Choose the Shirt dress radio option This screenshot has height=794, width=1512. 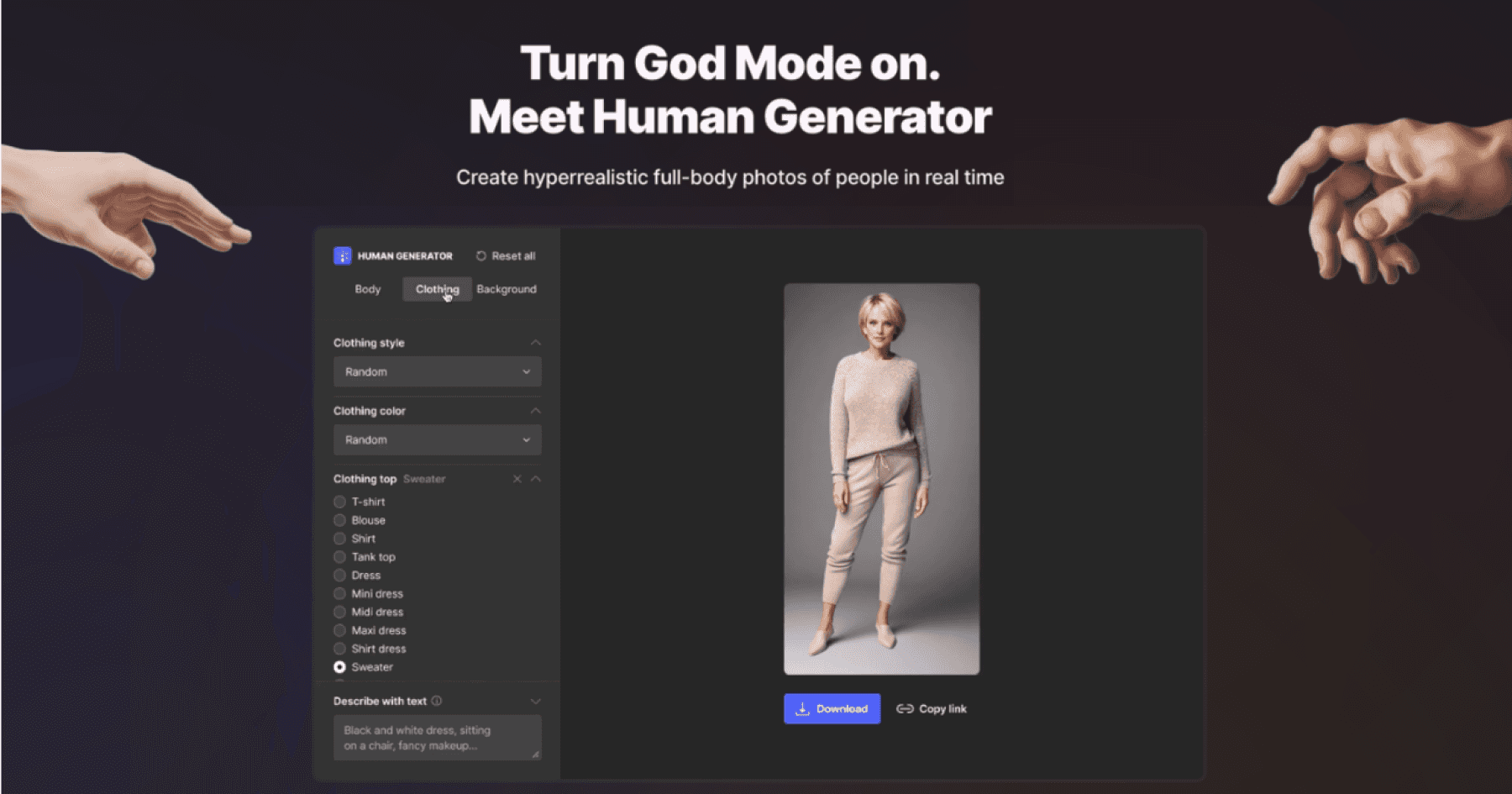tap(339, 649)
